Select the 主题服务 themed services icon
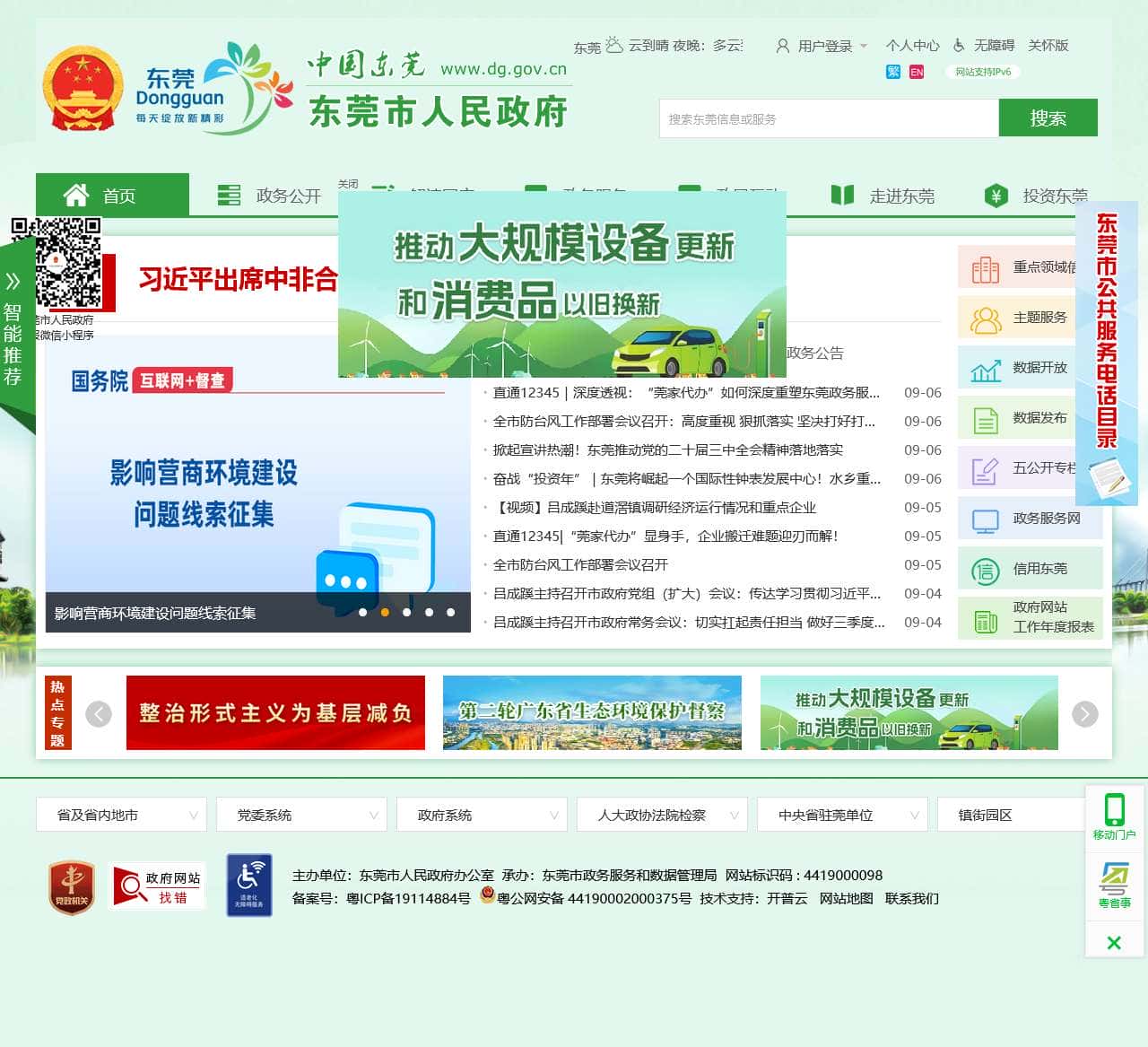Screen dimensions: 1148x1047 pyautogui.click(x=985, y=318)
